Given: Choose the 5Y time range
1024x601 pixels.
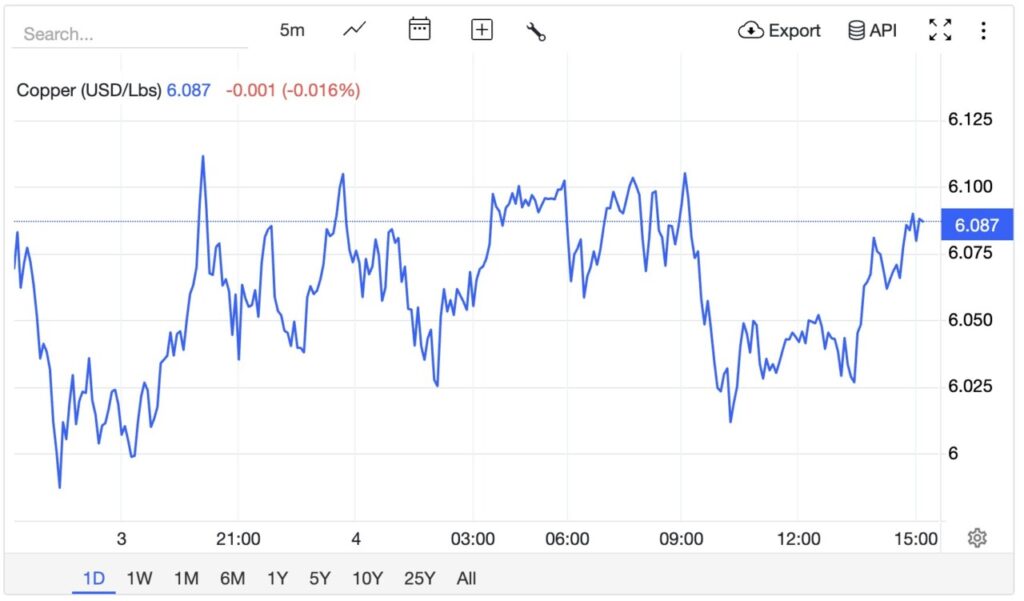Looking at the screenshot, I should tap(320, 578).
